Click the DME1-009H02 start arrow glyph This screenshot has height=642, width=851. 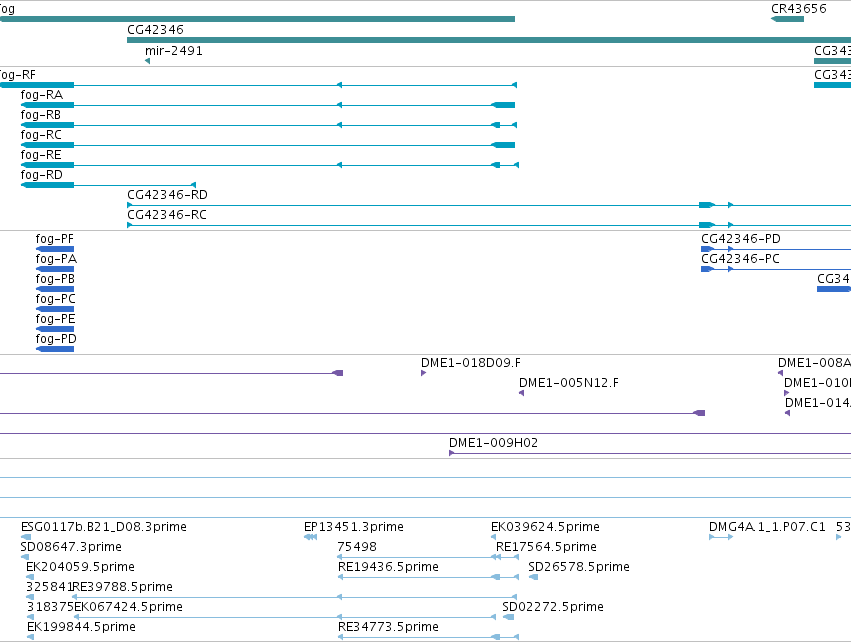point(452,453)
